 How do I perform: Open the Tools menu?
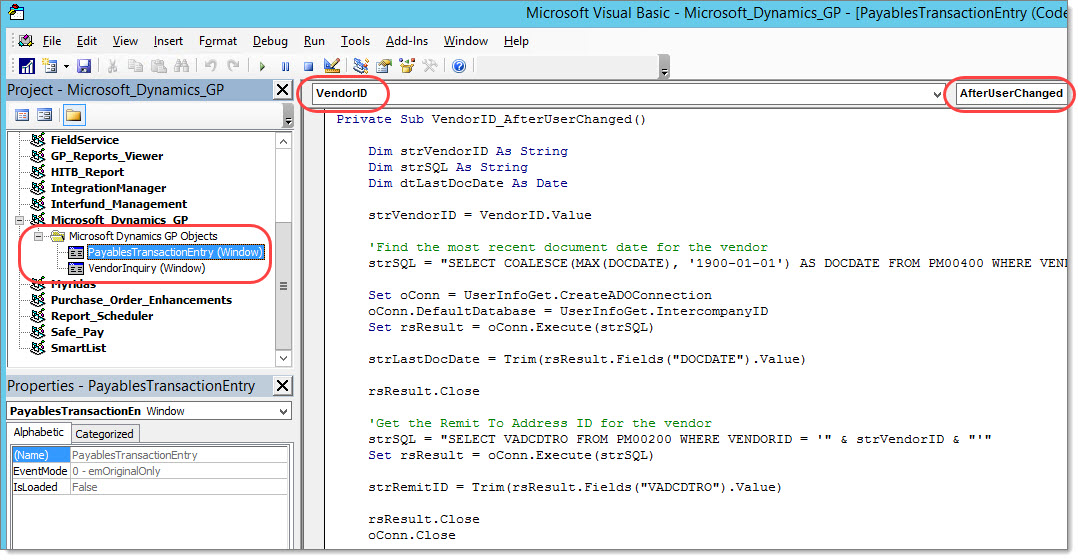[x=355, y=41]
